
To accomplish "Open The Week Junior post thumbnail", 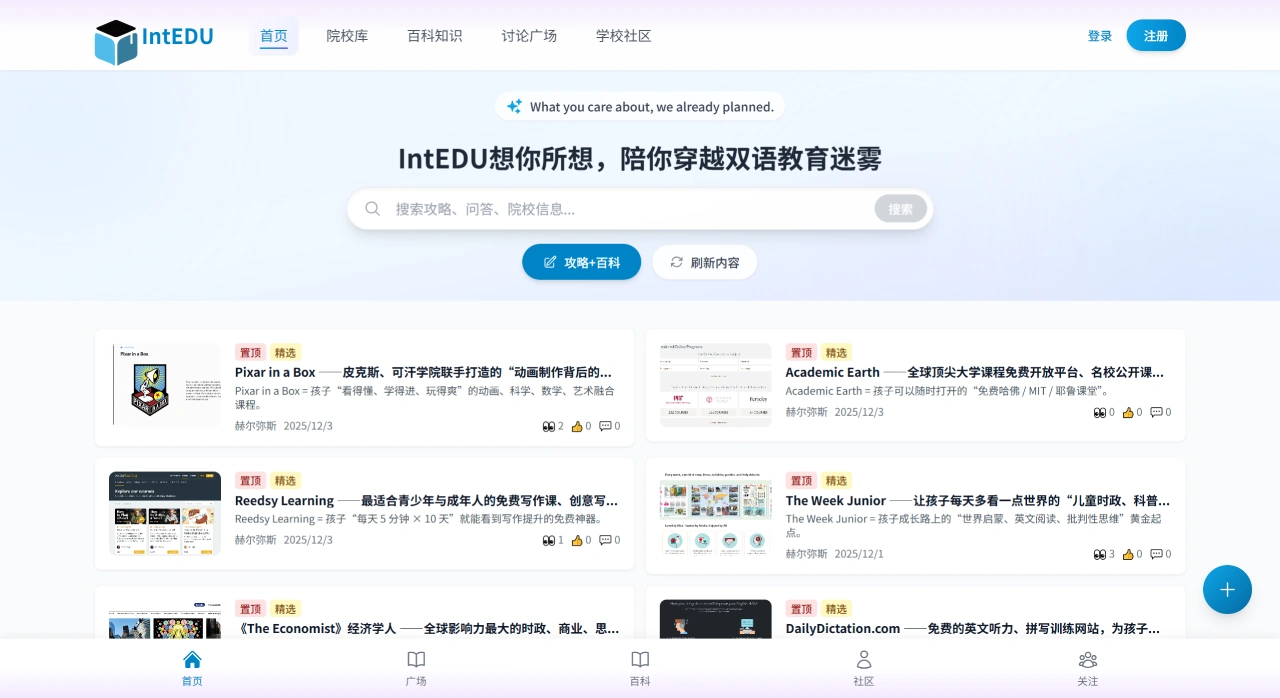I will coord(715,513).
